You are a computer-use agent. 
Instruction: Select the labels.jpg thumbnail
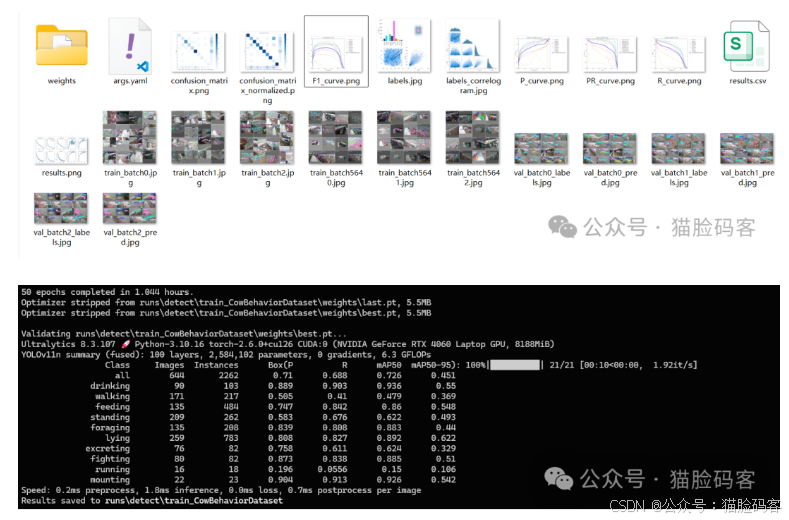[x=405, y=45]
